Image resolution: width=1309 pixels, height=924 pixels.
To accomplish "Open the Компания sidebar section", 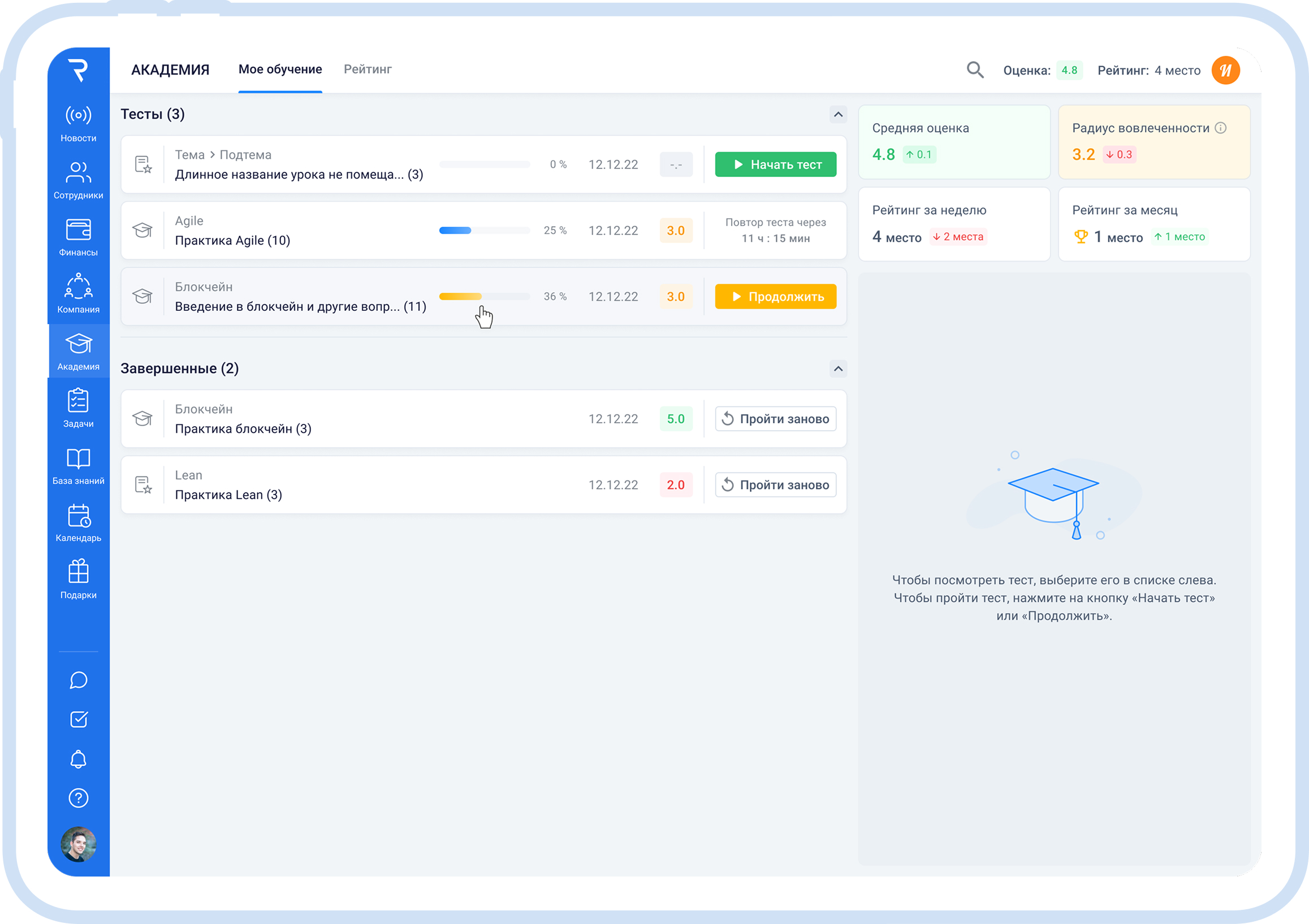I will point(78,294).
